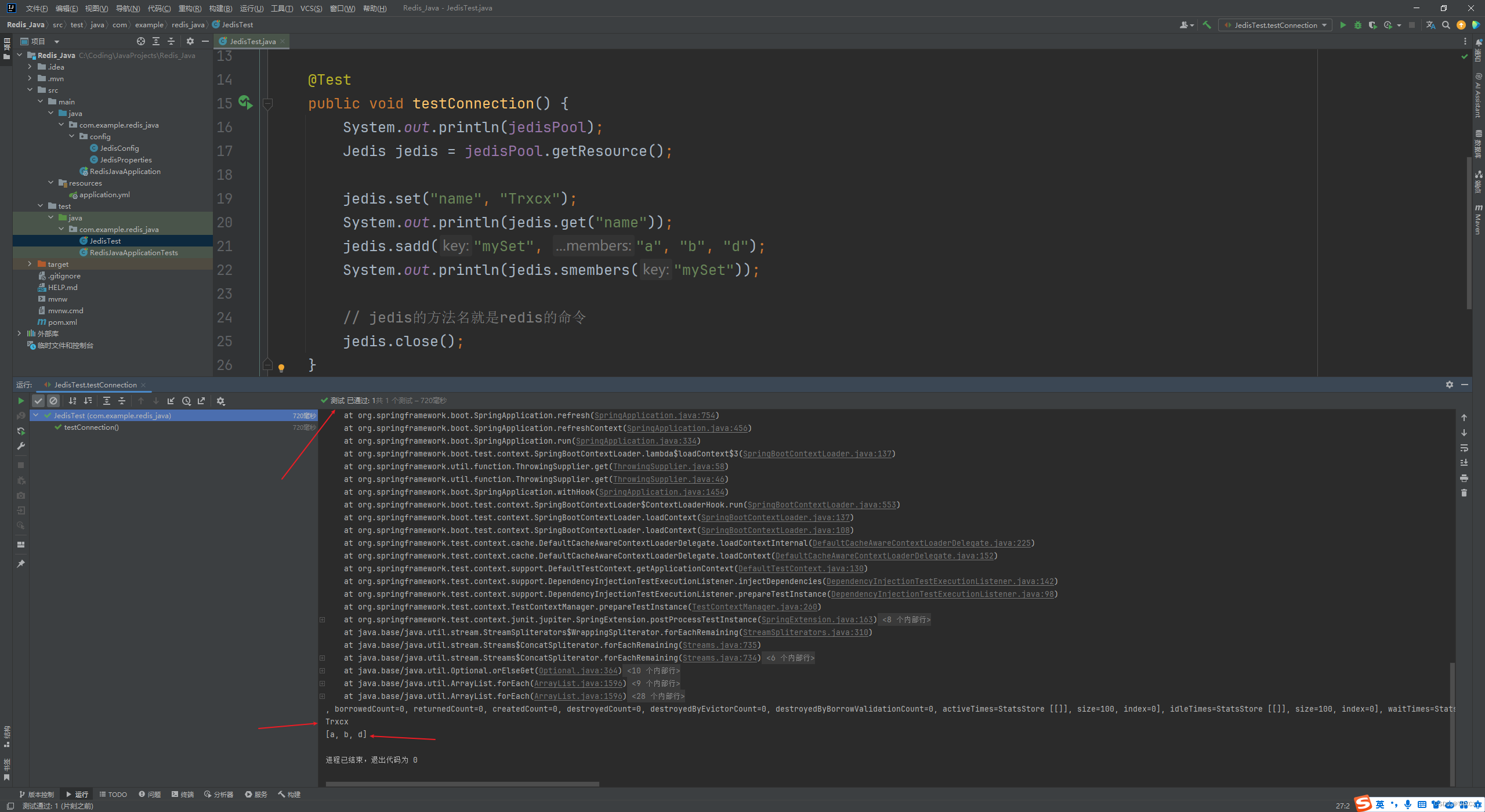Viewport: 1485px width, 812px height.
Task: Click the green Debug bug icon
Action: [1358, 25]
